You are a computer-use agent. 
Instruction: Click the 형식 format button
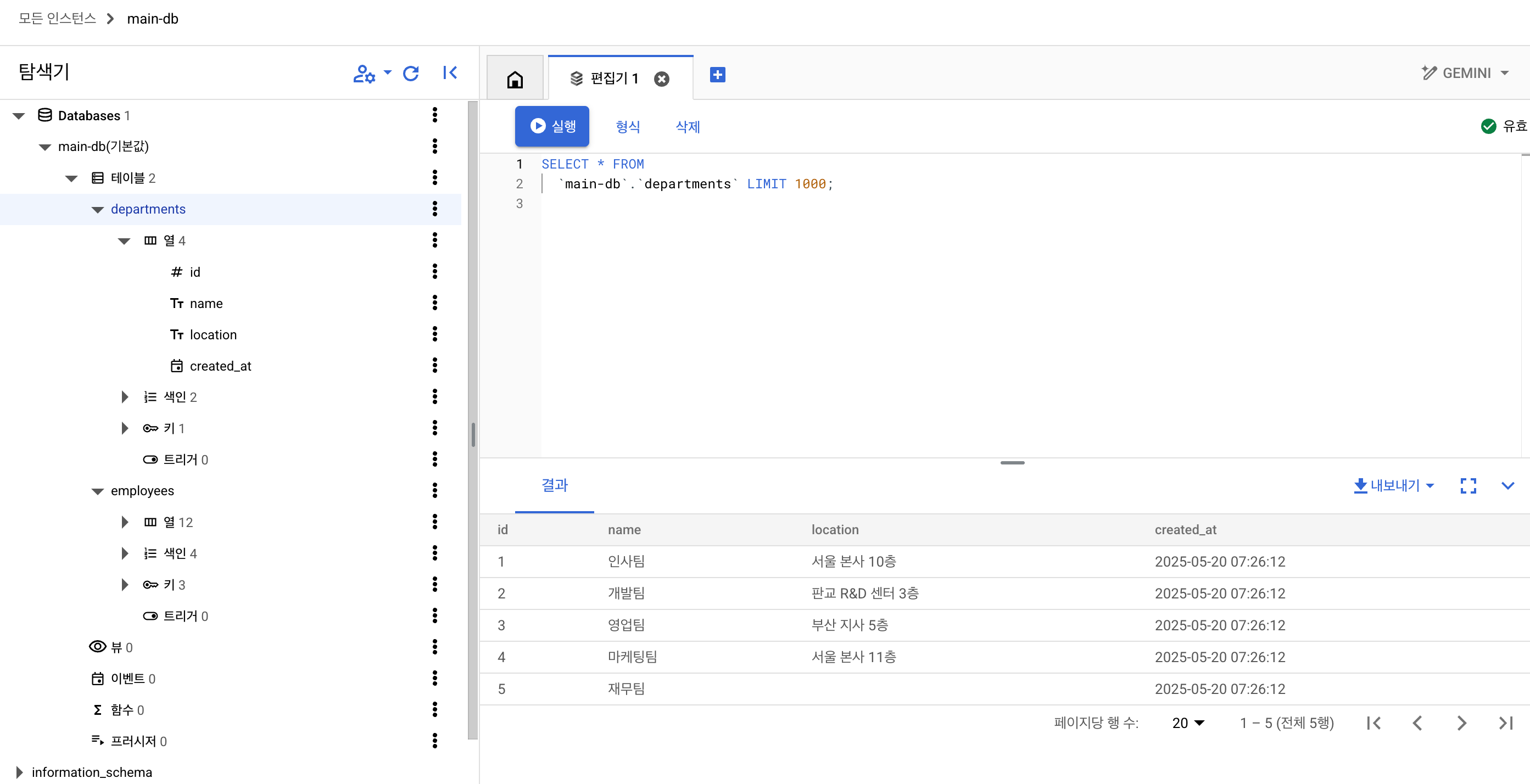pyautogui.click(x=627, y=126)
